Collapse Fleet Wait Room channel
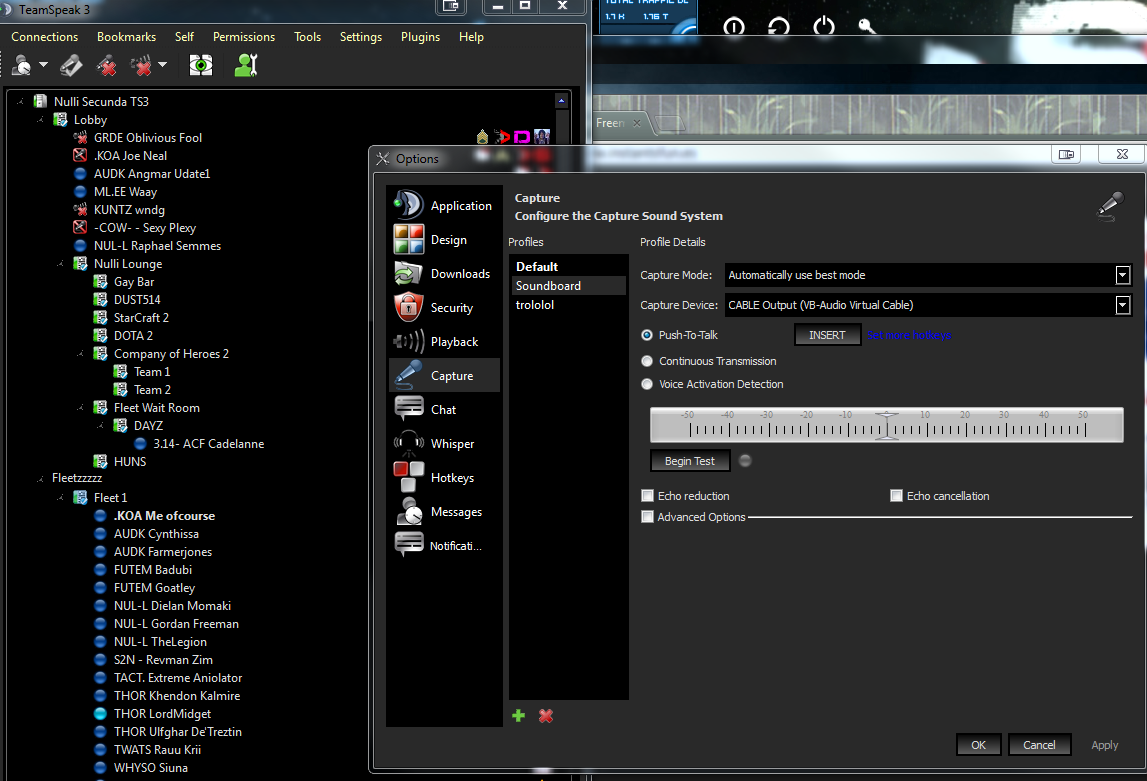The width and height of the screenshot is (1147, 781). pos(80,408)
